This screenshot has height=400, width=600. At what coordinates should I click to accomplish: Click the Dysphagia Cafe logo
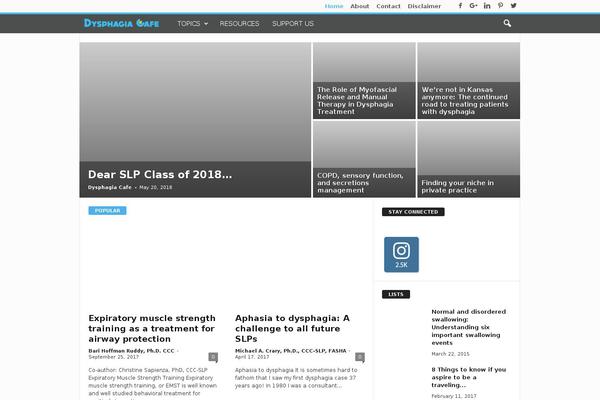pos(121,23)
